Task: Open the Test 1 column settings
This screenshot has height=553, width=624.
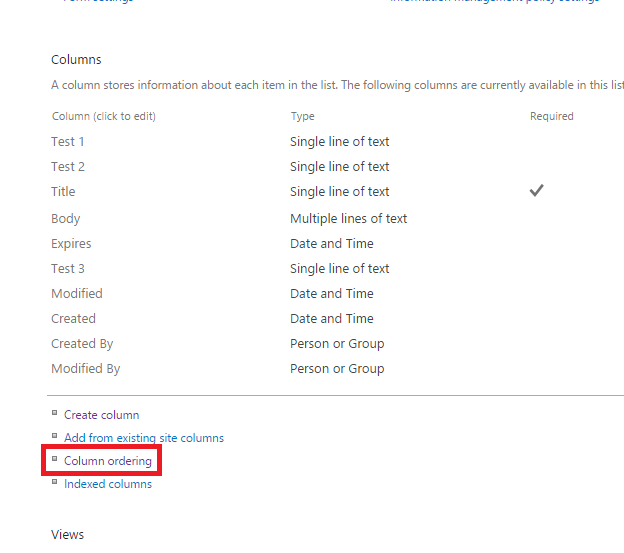Action: (68, 142)
